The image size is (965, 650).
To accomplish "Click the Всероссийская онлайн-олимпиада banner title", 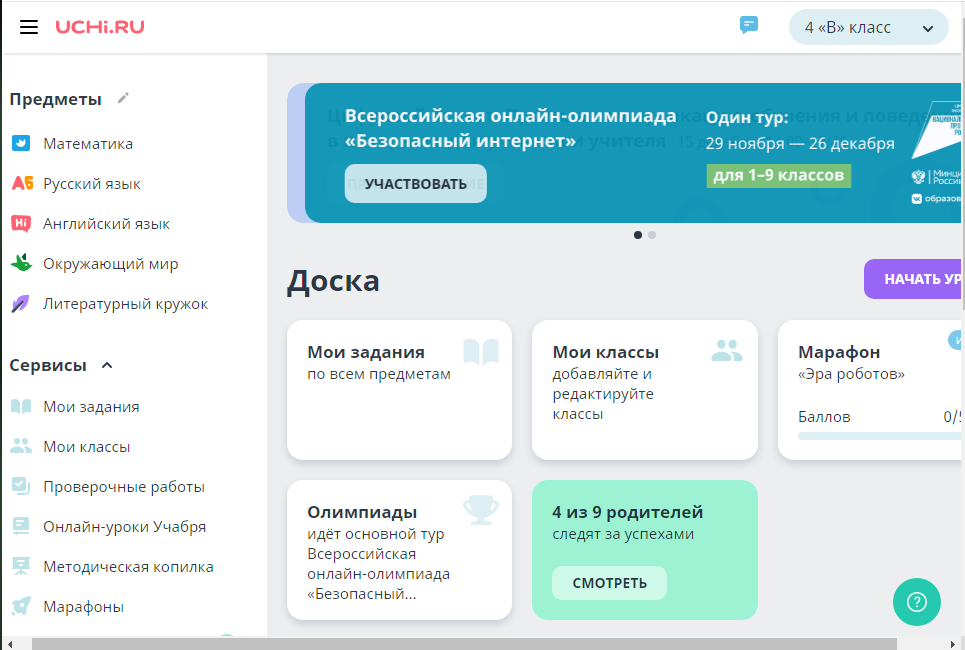I will (510, 128).
